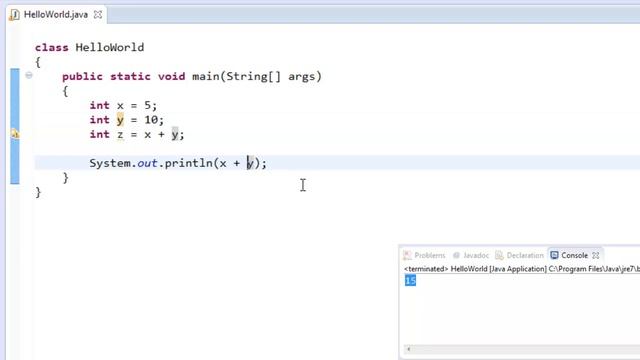Screen dimensions: 640x360
Task: Collapse the main method fold marker
Action: [x=29, y=75]
